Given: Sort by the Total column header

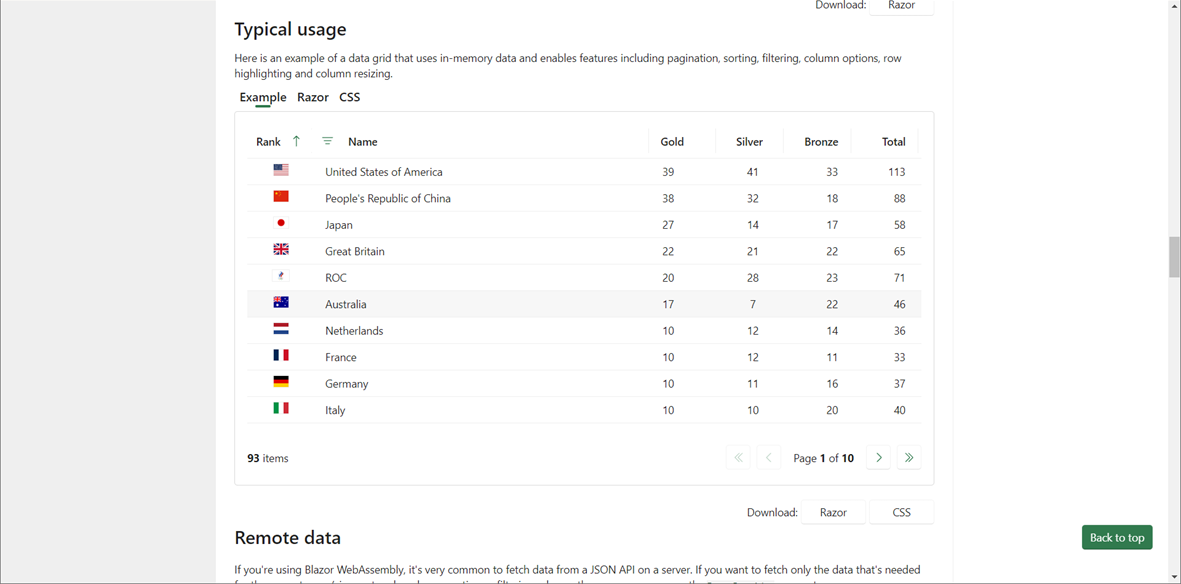Looking at the screenshot, I should pos(893,142).
